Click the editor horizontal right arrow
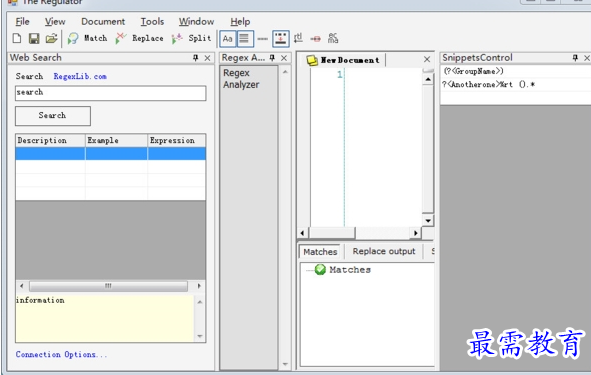 415,233
